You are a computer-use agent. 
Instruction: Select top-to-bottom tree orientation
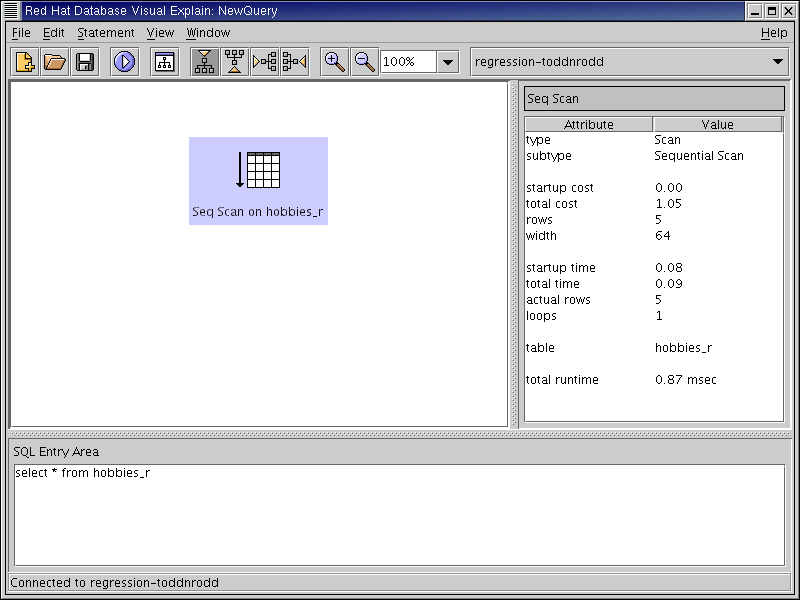[x=205, y=62]
